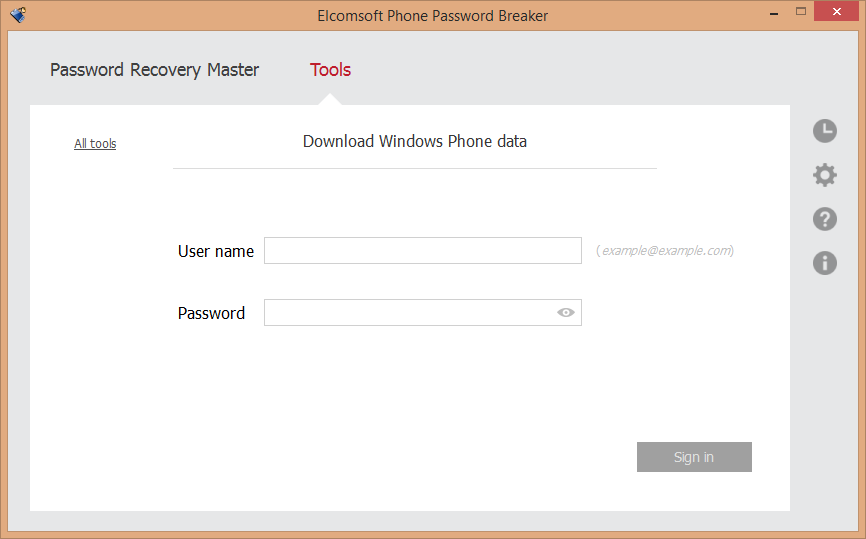Minimize the Phone Password Breaker window
The width and height of the screenshot is (866, 539).
[774, 12]
